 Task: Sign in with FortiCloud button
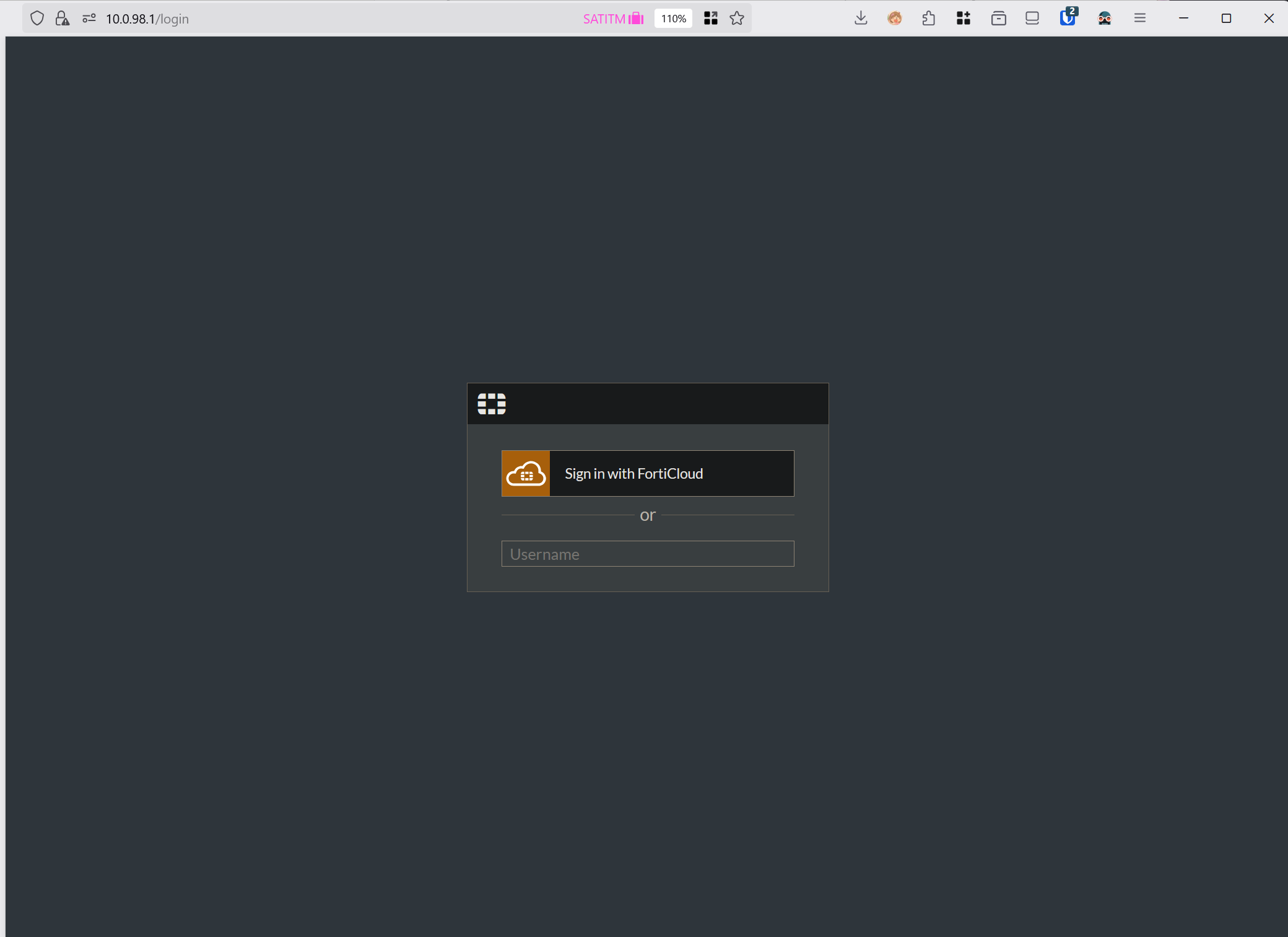648,474
